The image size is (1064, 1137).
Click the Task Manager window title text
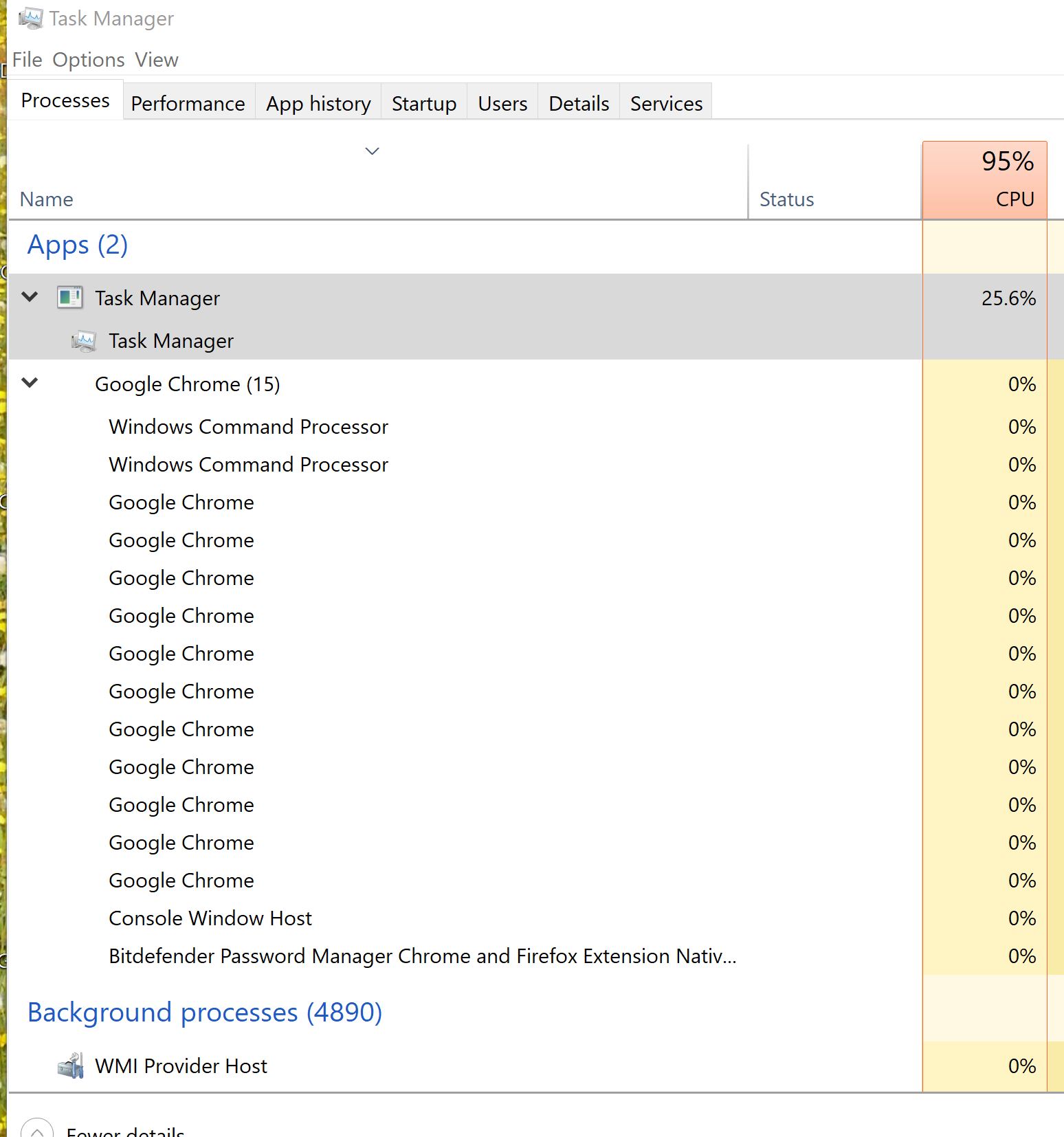click(111, 19)
